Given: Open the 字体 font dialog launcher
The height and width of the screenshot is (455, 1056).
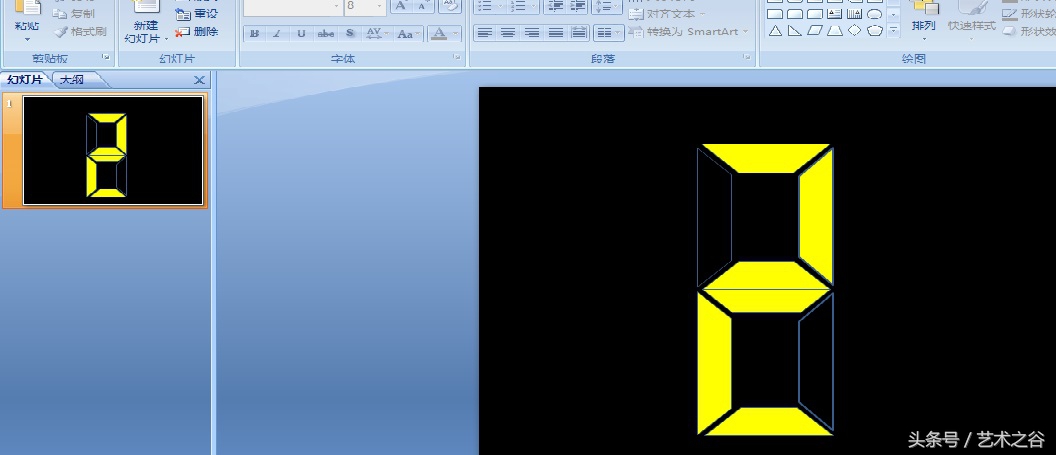Looking at the screenshot, I should point(457,58).
